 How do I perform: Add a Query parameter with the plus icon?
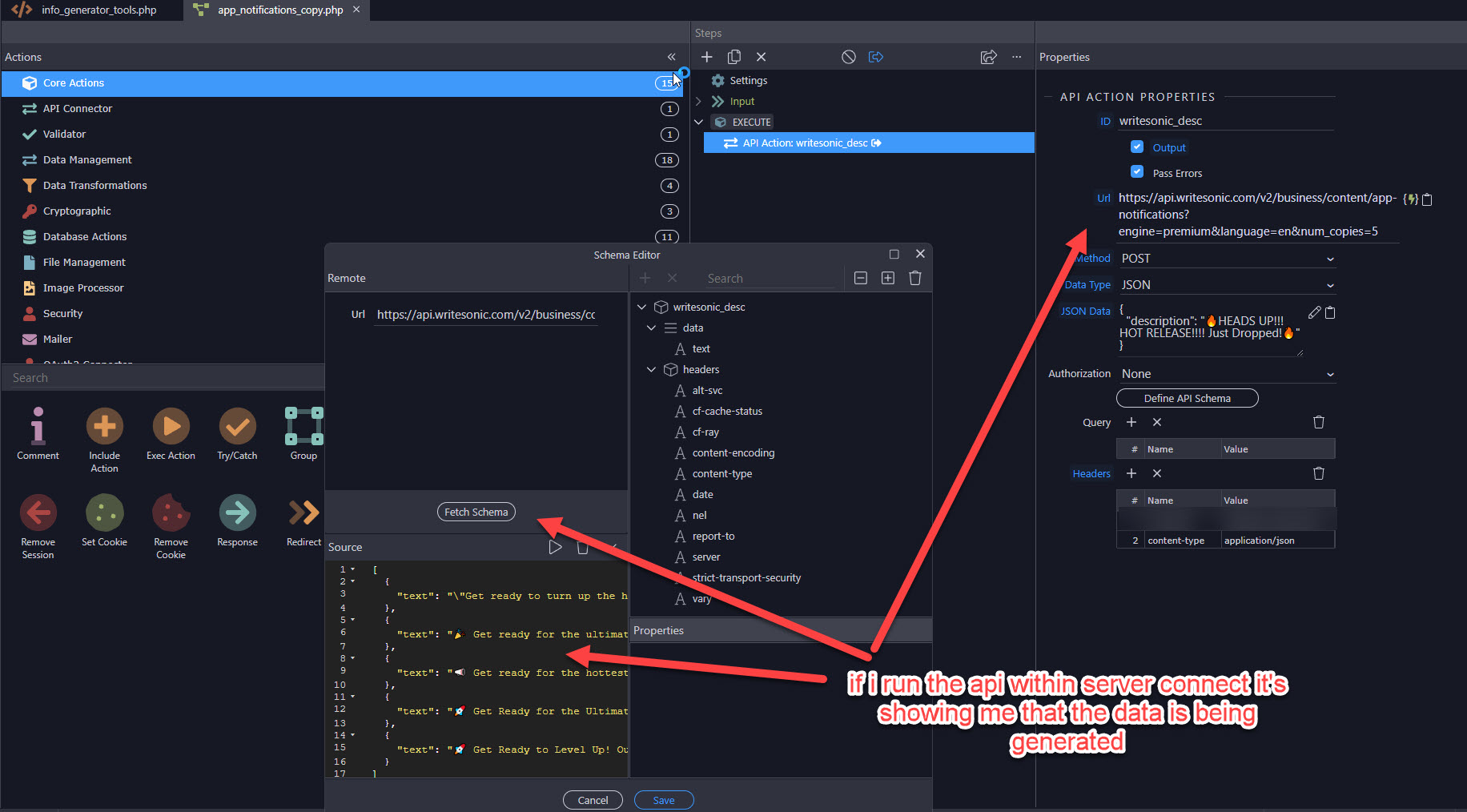coord(1131,422)
